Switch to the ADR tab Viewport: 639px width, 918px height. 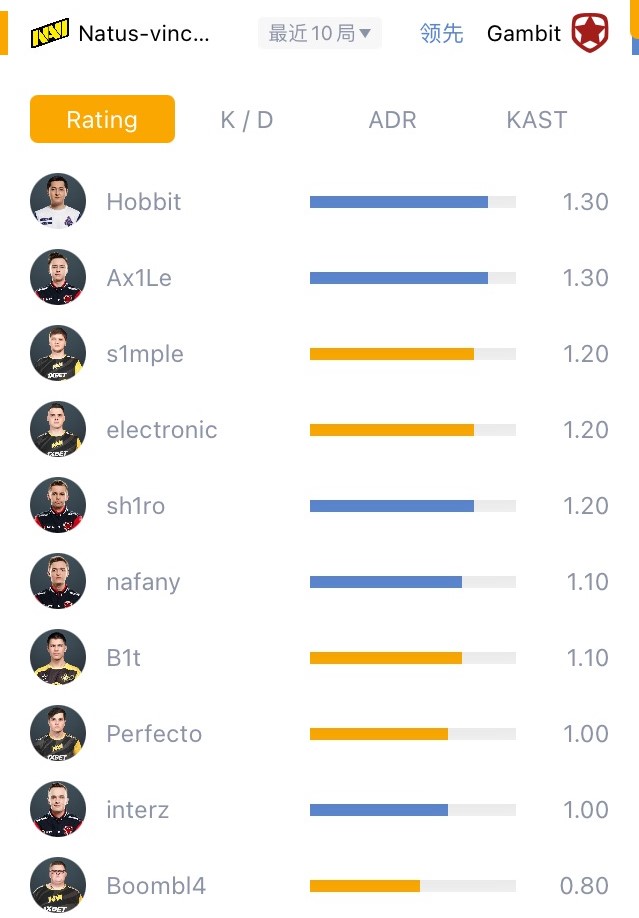(x=392, y=119)
